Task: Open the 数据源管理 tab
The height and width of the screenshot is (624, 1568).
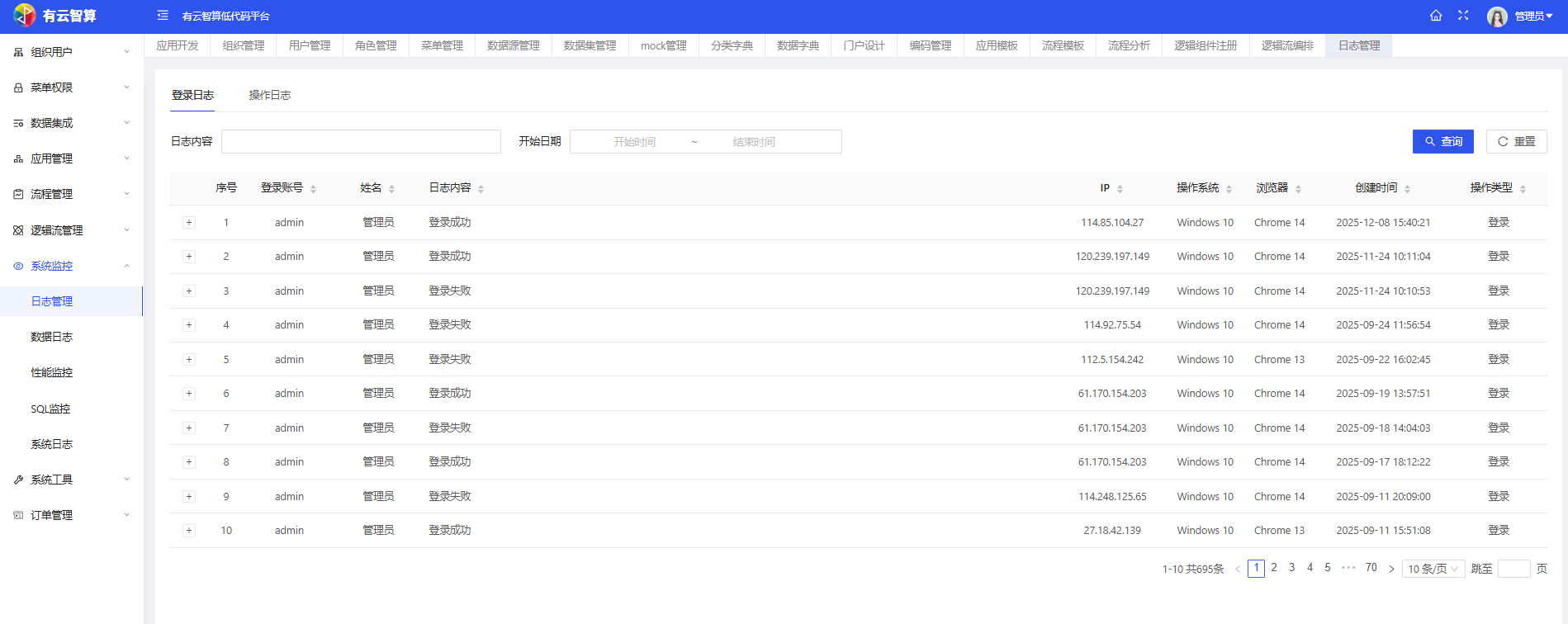Action: coord(513,45)
